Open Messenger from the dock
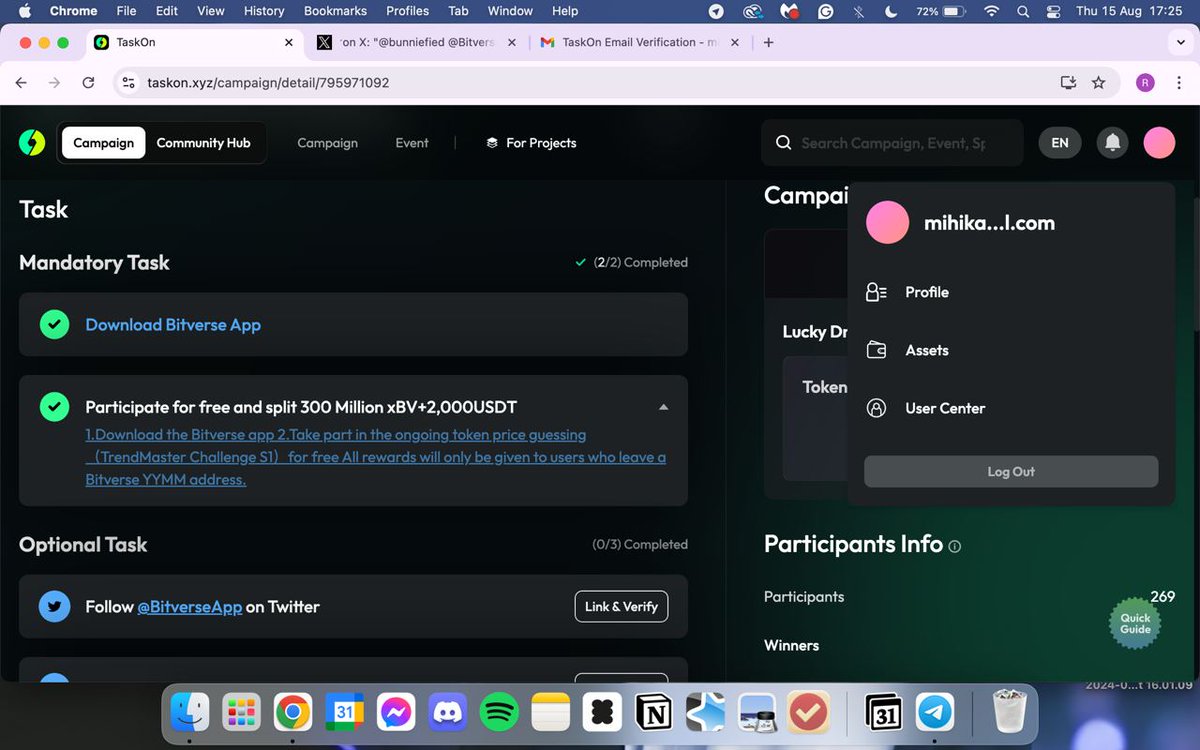This screenshot has height=750, width=1200. (396, 713)
